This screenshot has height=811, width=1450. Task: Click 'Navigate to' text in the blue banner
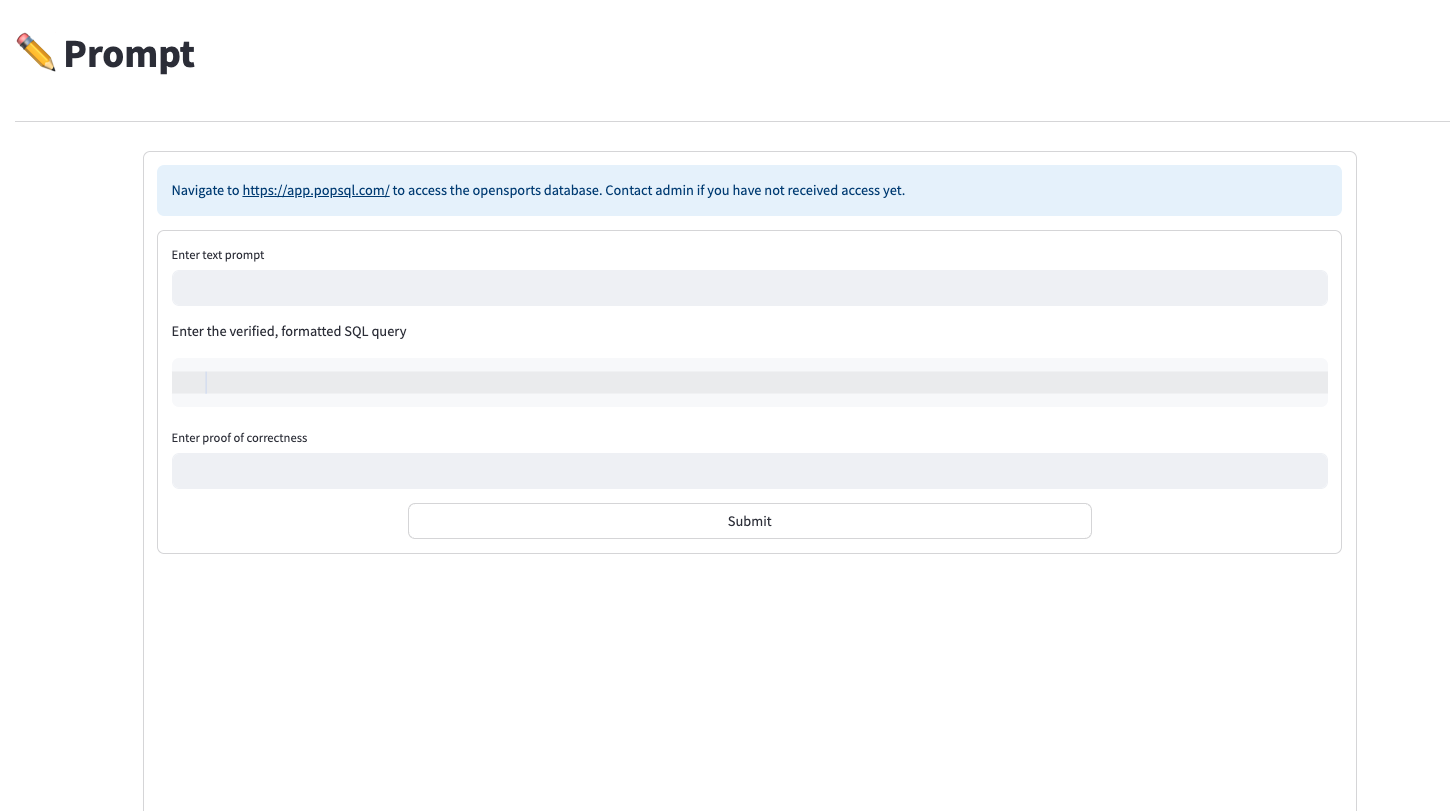tap(205, 190)
